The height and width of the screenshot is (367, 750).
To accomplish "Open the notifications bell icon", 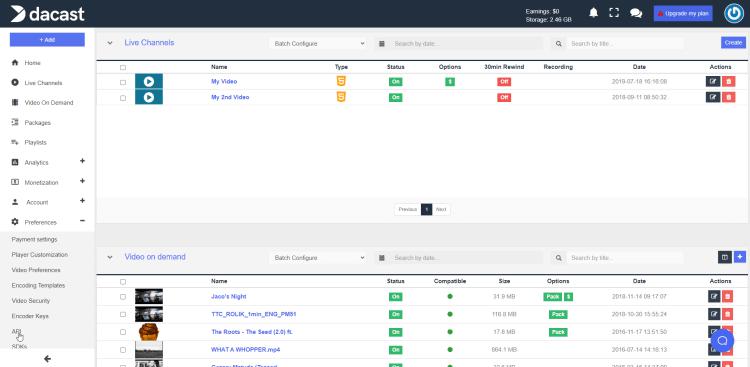I will coord(593,13).
